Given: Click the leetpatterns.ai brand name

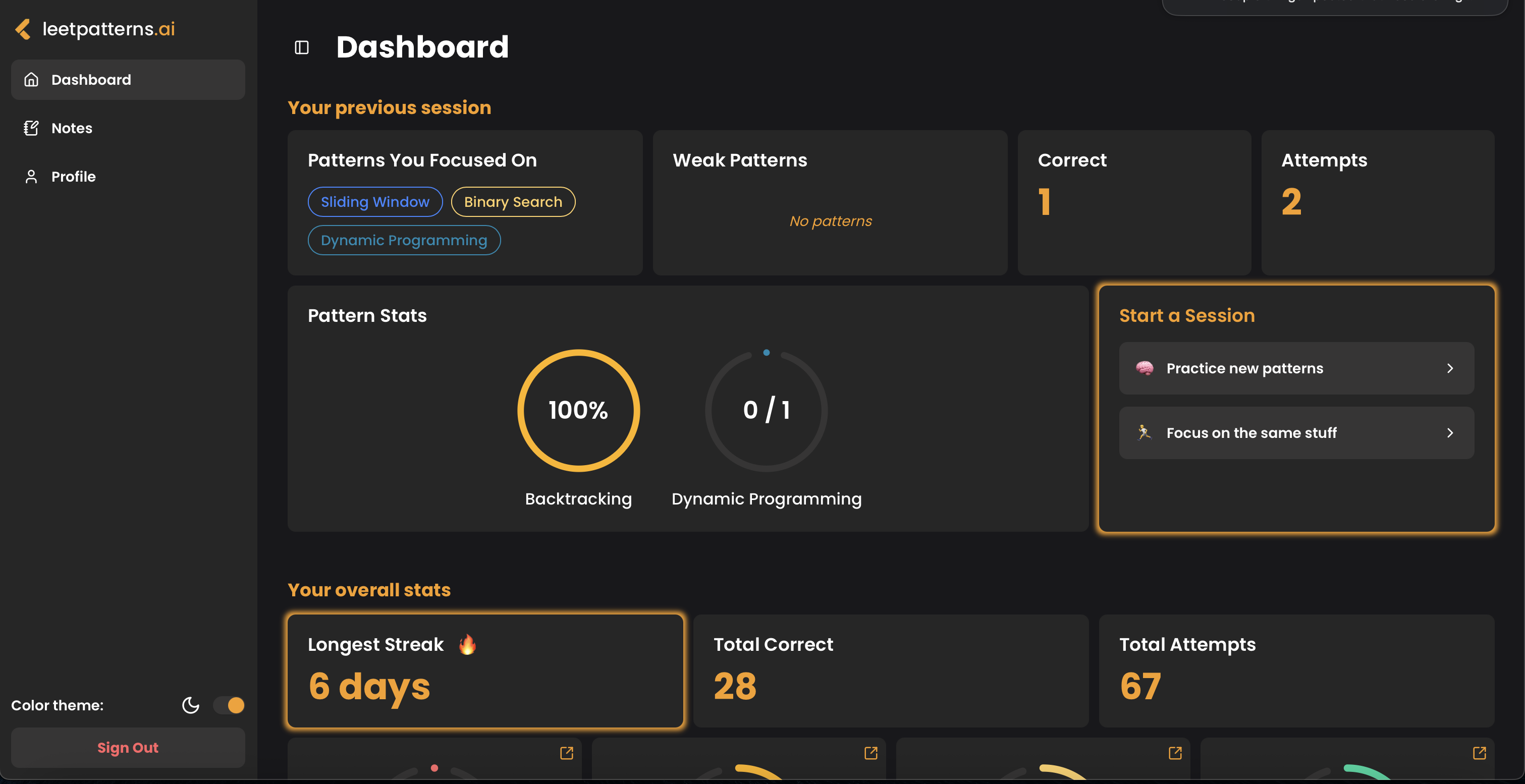Looking at the screenshot, I should (109, 29).
